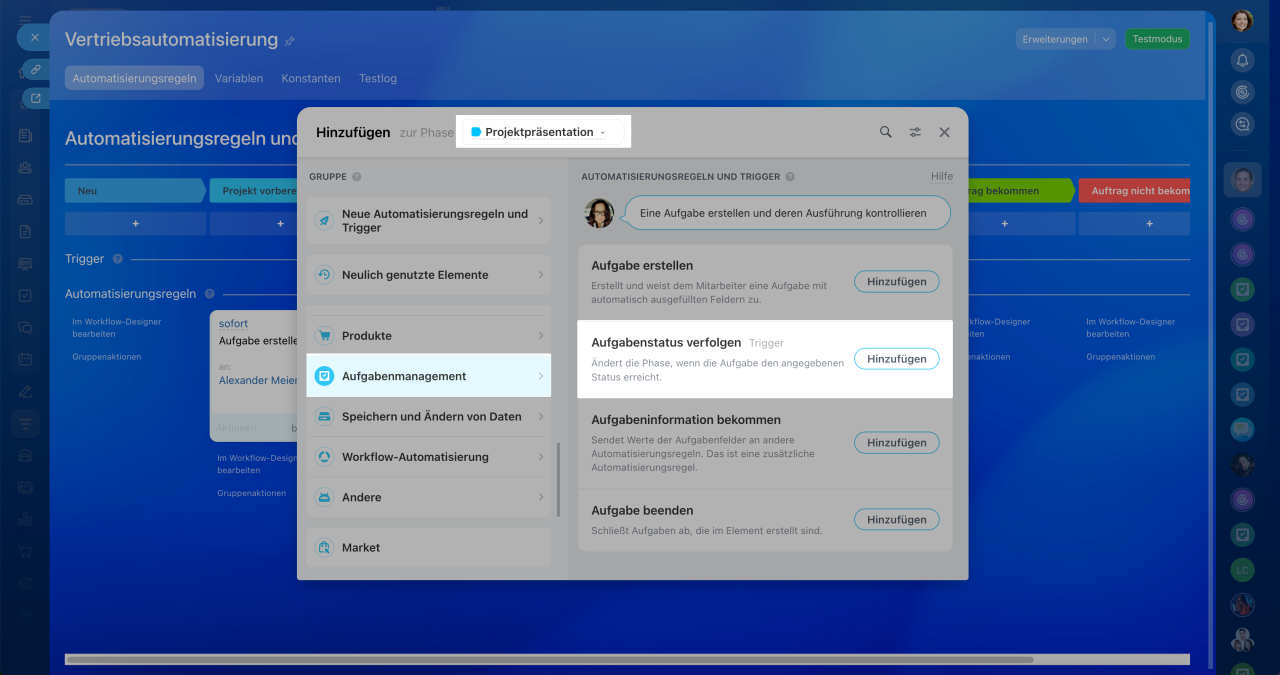This screenshot has width=1280, height=675.
Task: Switch to the Testlog tab
Action: point(378,78)
